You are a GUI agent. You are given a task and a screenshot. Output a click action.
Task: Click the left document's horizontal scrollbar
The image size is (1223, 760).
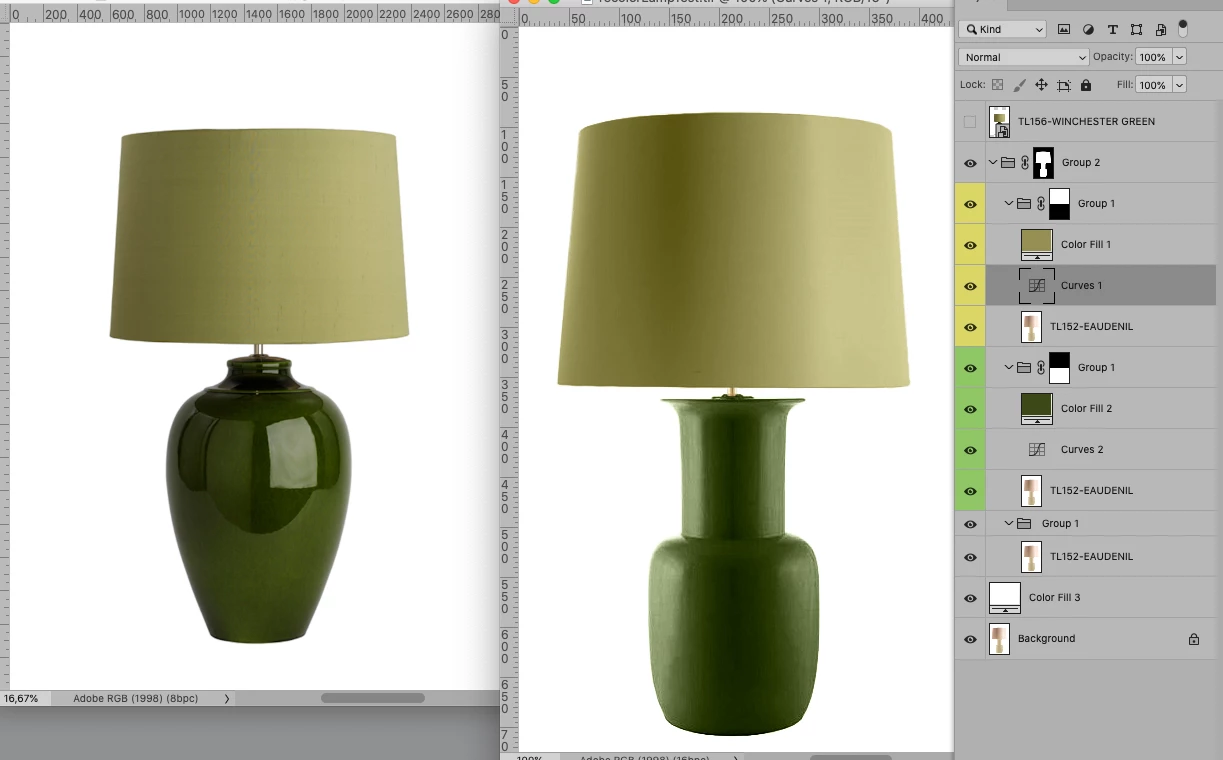pos(372,698)
